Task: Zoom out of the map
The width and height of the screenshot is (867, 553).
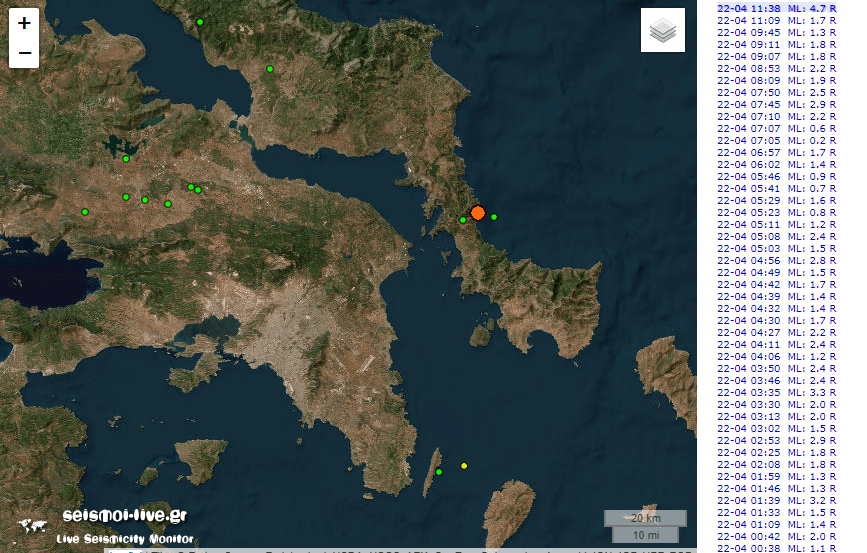Action: (24, 53)
